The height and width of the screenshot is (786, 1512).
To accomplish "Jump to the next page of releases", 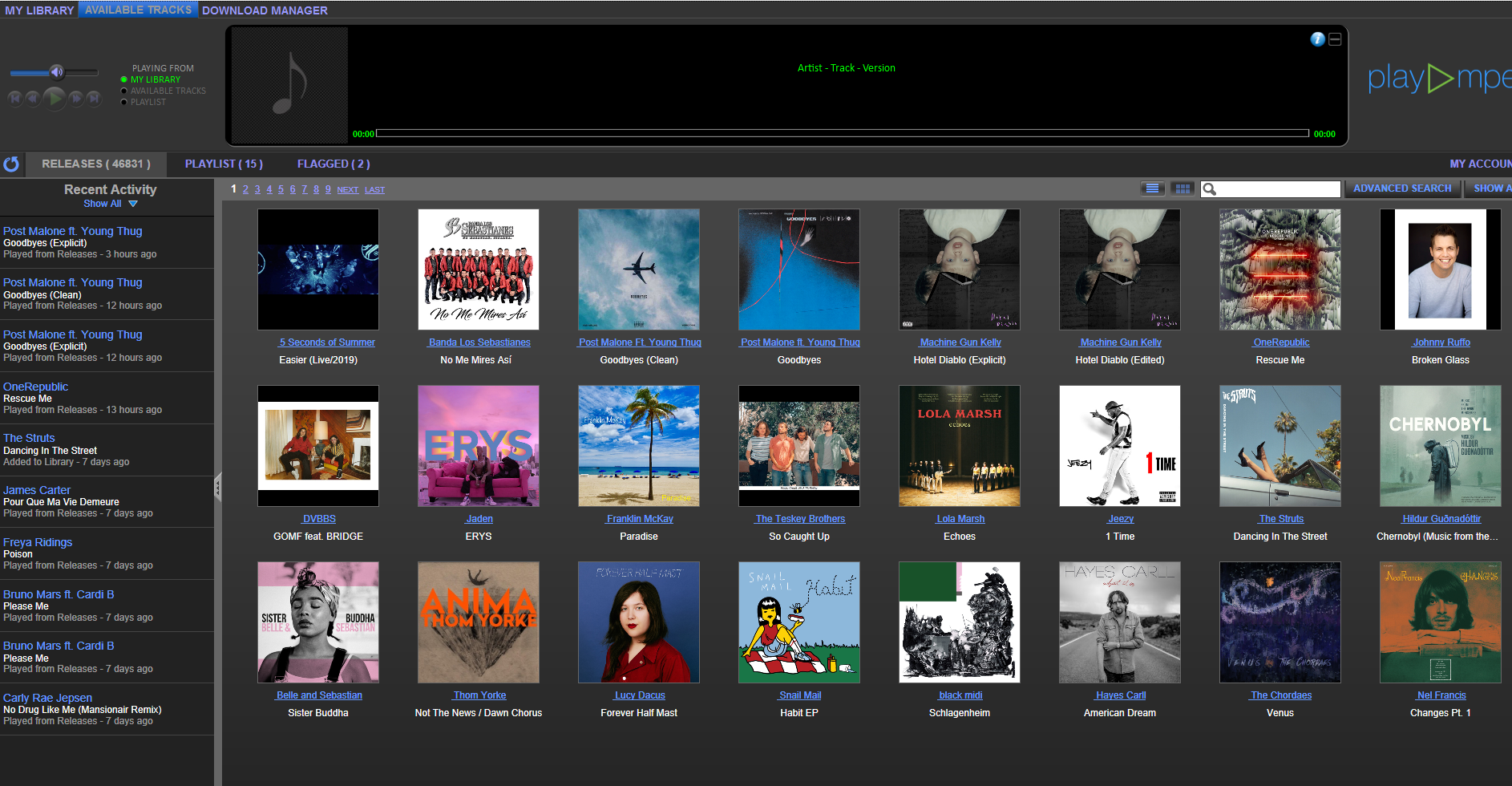I will tap(348, 190).
